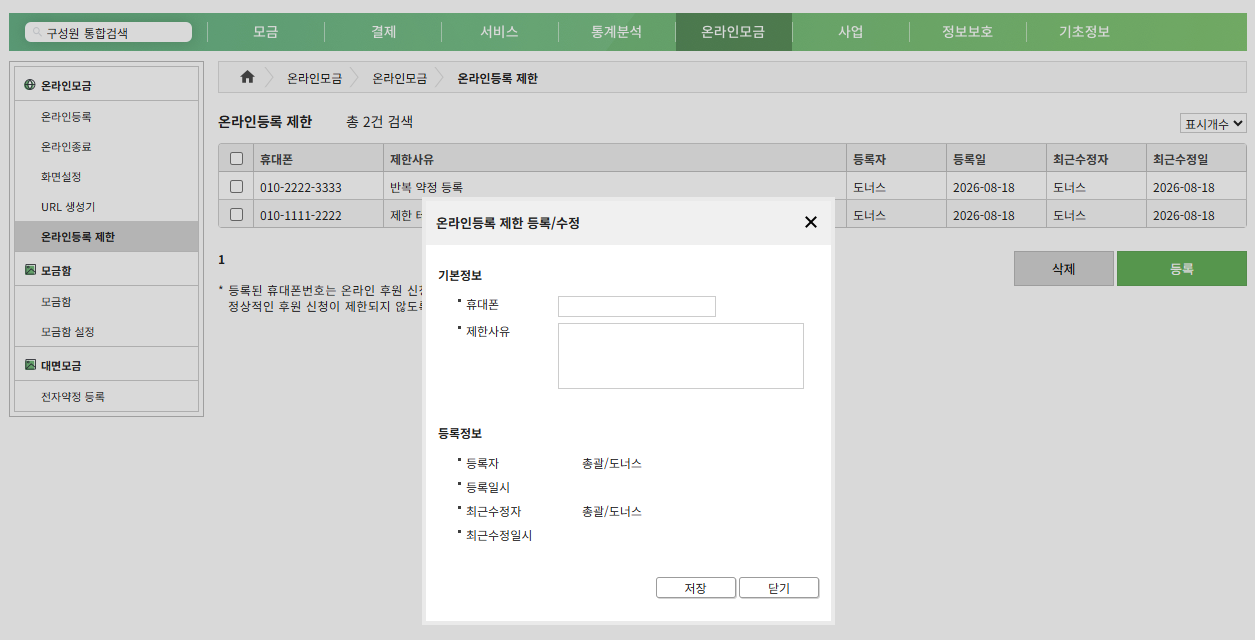Screen dimensions: 1255x640
Task: Click the 온라인등록 제한 breadcrumb item
Action: [497, 78]
